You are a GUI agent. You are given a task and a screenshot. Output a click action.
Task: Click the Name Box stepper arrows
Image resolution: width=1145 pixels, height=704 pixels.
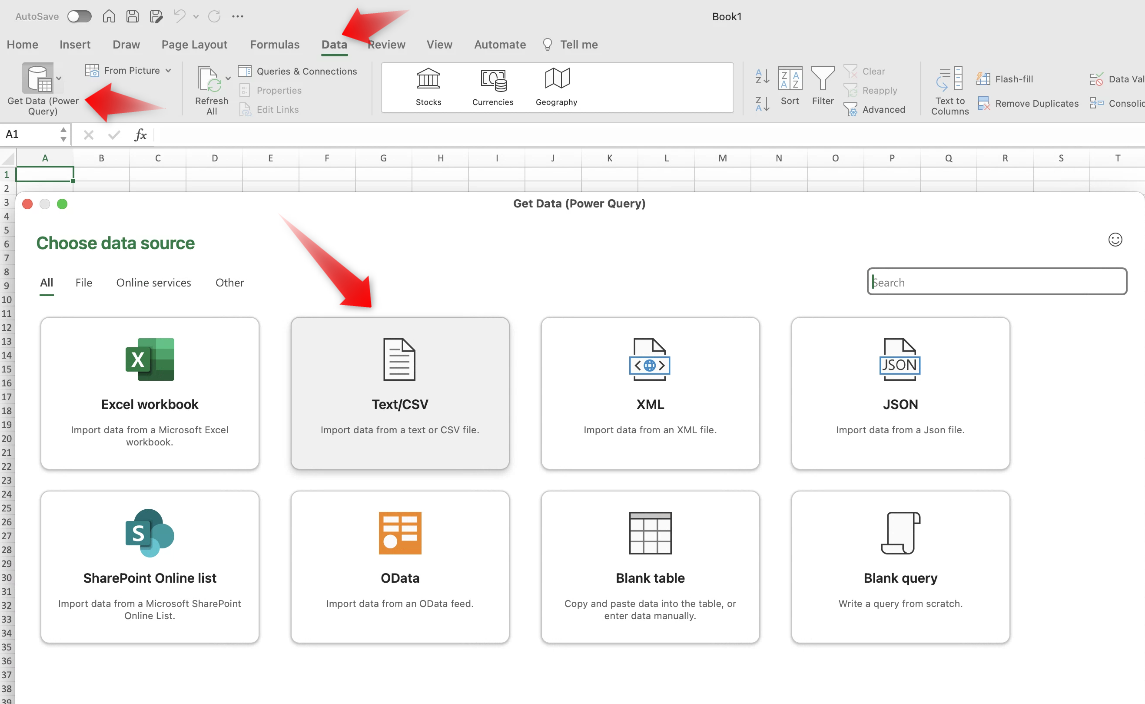click(64, 134)
